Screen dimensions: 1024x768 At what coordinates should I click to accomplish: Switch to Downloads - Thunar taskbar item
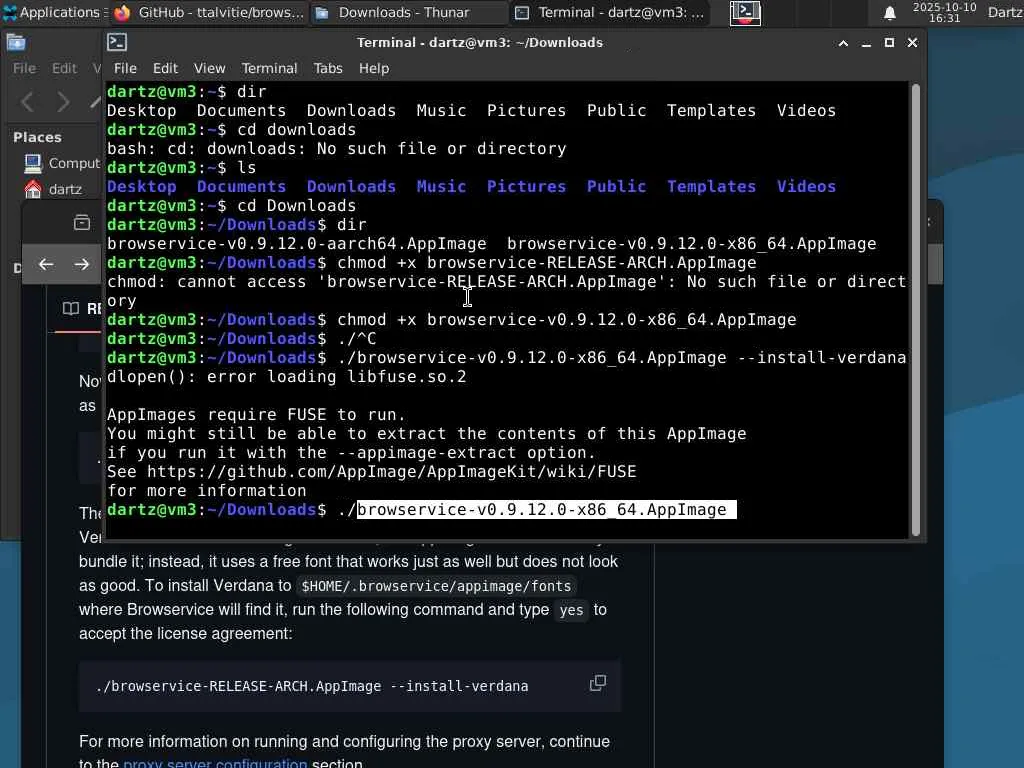406,12
